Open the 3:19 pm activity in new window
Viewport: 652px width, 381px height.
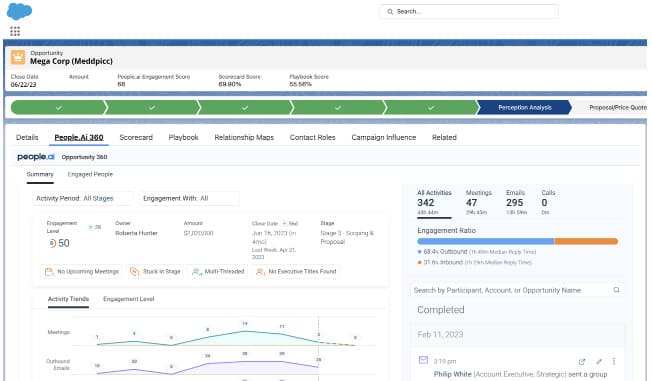click(x=582, y=361)
